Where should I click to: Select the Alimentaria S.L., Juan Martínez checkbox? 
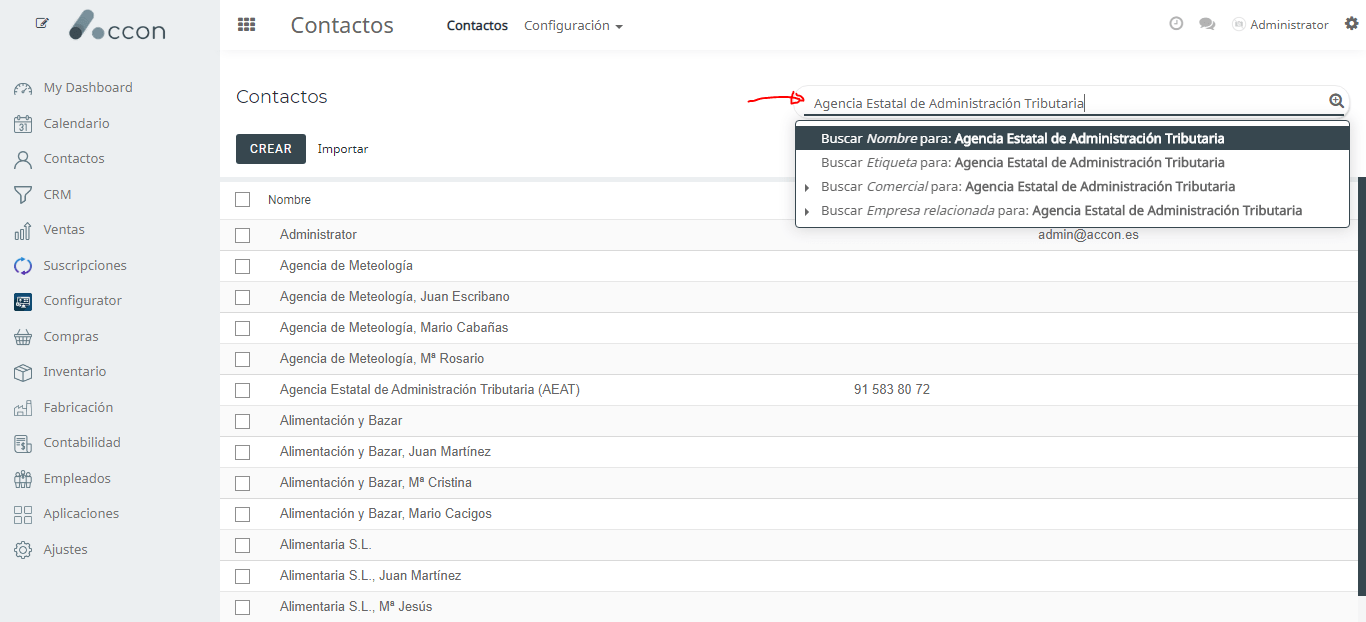pos(242,576)
